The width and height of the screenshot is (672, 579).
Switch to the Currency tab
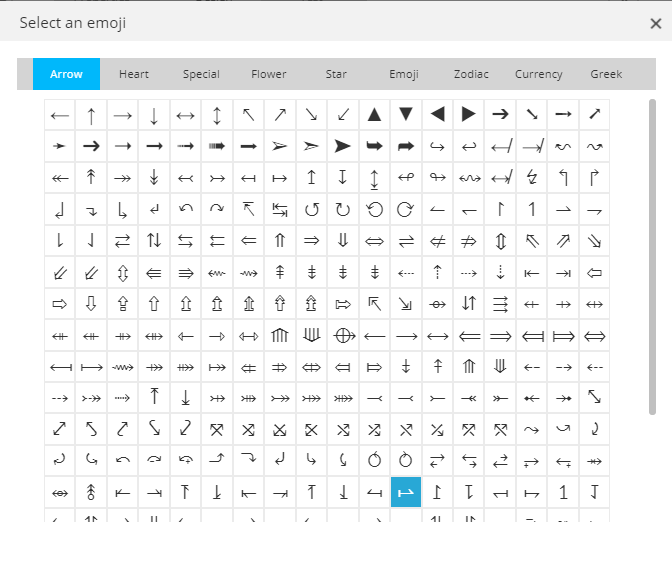coord(539,74)
